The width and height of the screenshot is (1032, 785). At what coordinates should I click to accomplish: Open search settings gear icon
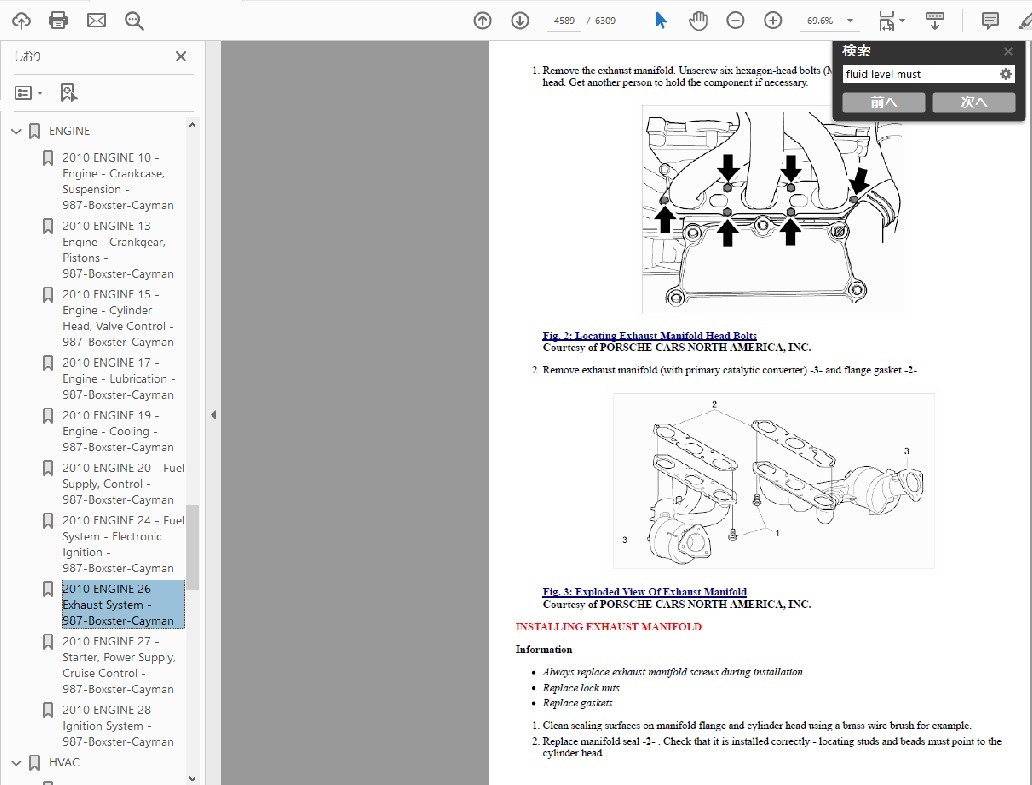[1006, 74]
